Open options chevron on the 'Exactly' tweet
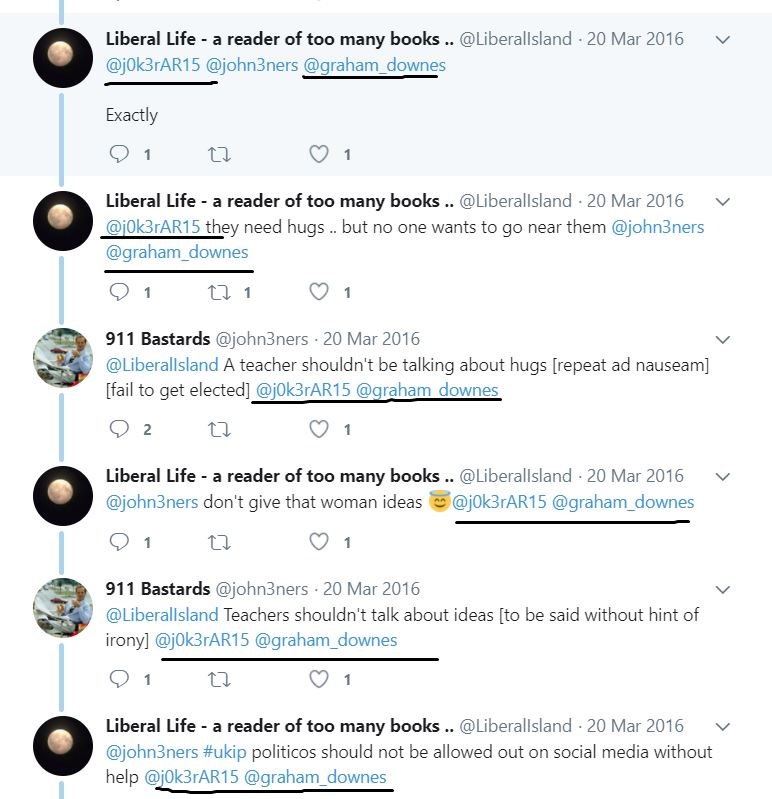This screenshot has height=799, width=772. 723,39
